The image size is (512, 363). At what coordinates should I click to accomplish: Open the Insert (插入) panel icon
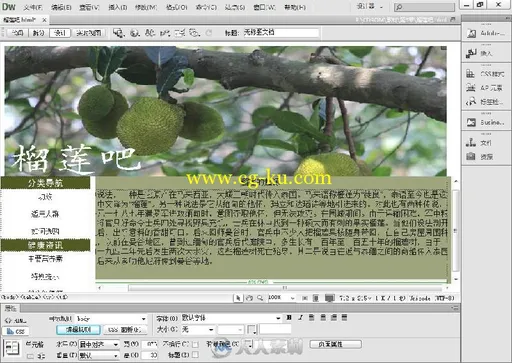pyautogui.click(x=471, y=53)
